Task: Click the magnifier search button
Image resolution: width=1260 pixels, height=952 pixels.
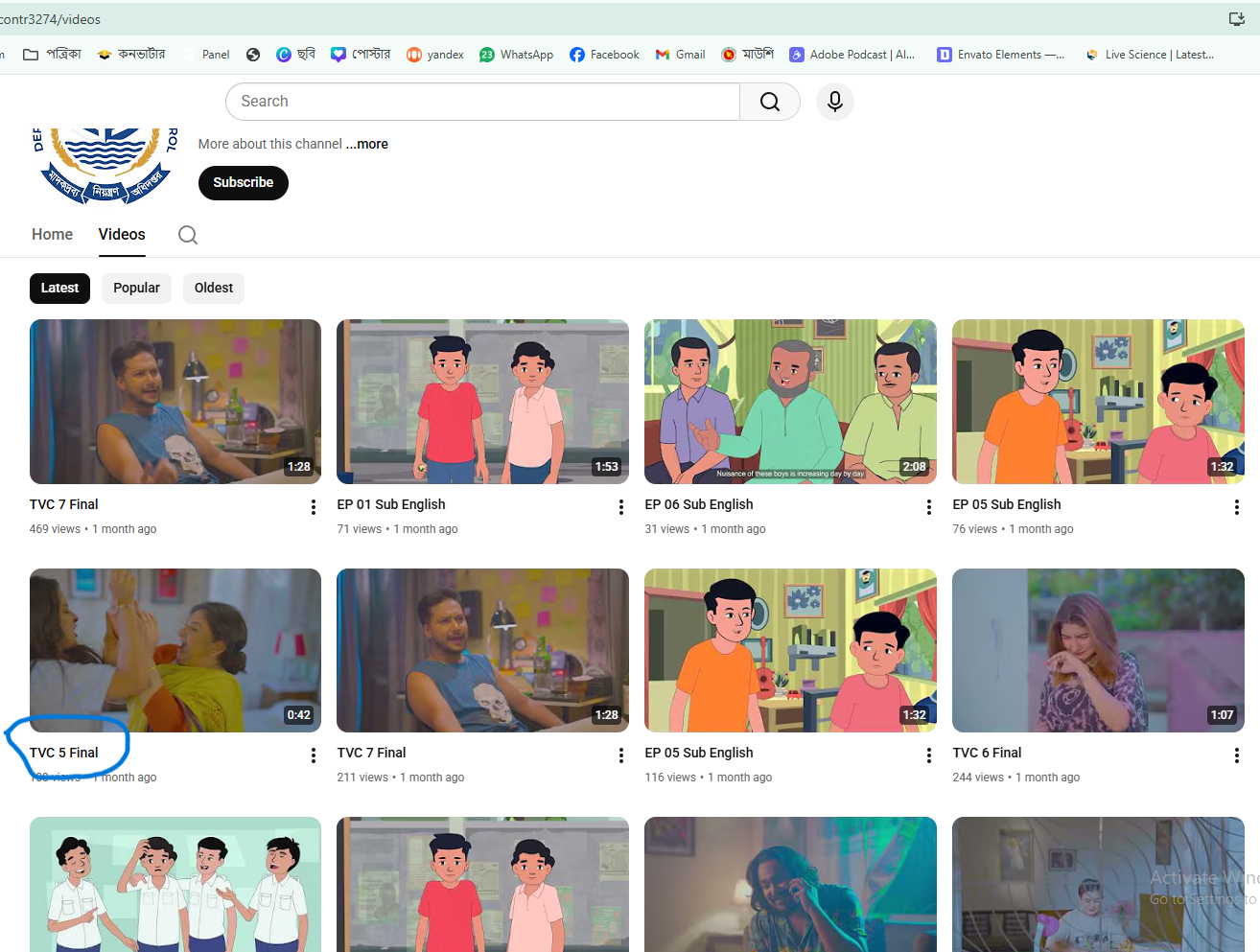Action: click(x=769, y=102)
